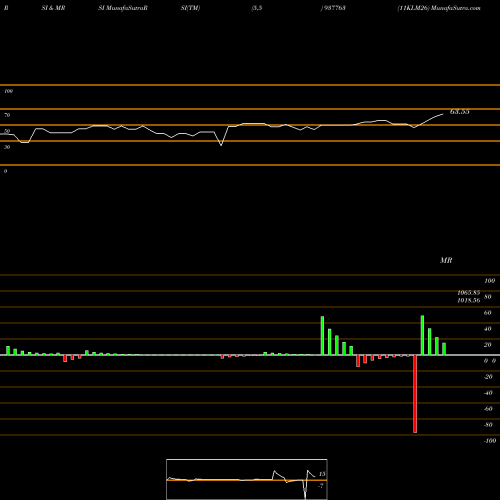Click the MR axis label -100
Image resolution: width=500 pixels, height=500 pixels.
(x=490, y=441)
